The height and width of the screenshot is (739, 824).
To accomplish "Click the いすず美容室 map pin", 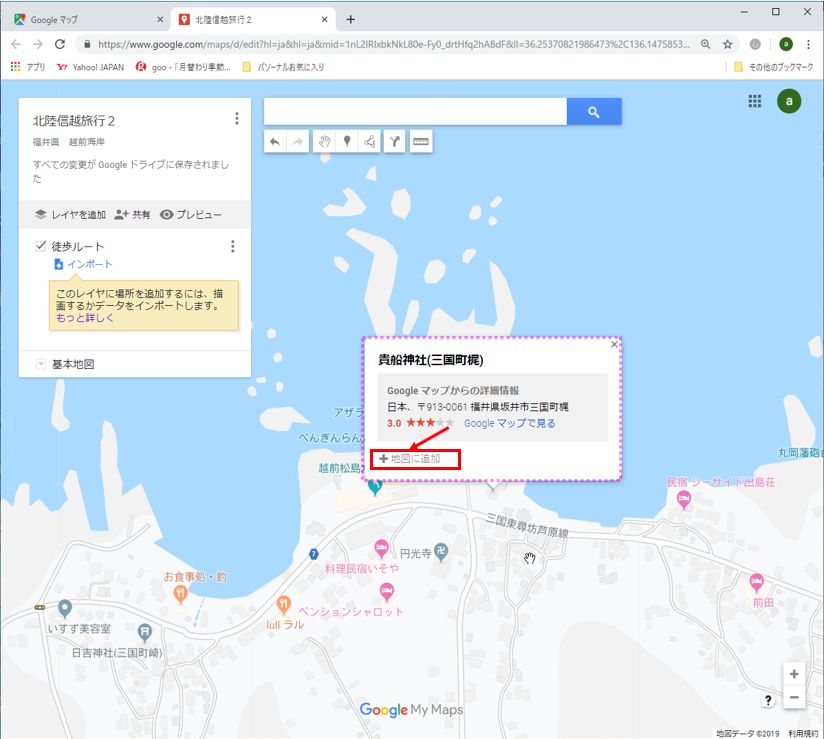I will [65, 608].
